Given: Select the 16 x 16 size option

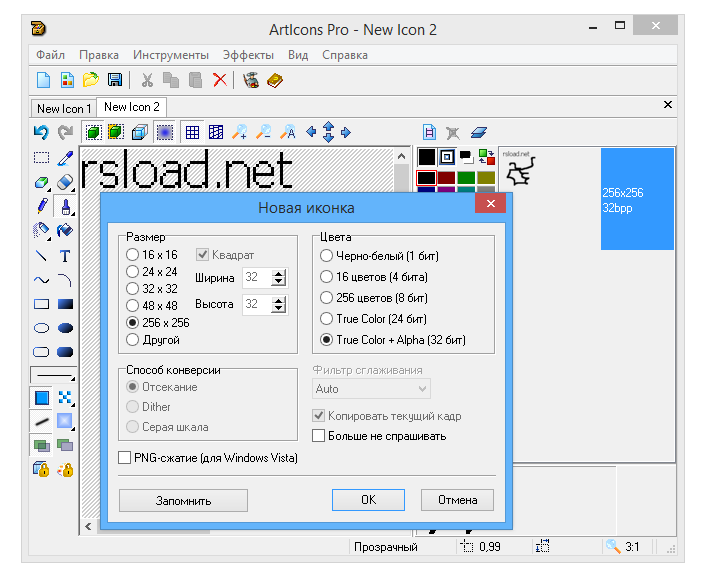Looking at the screenshot, I should [152, 255].
